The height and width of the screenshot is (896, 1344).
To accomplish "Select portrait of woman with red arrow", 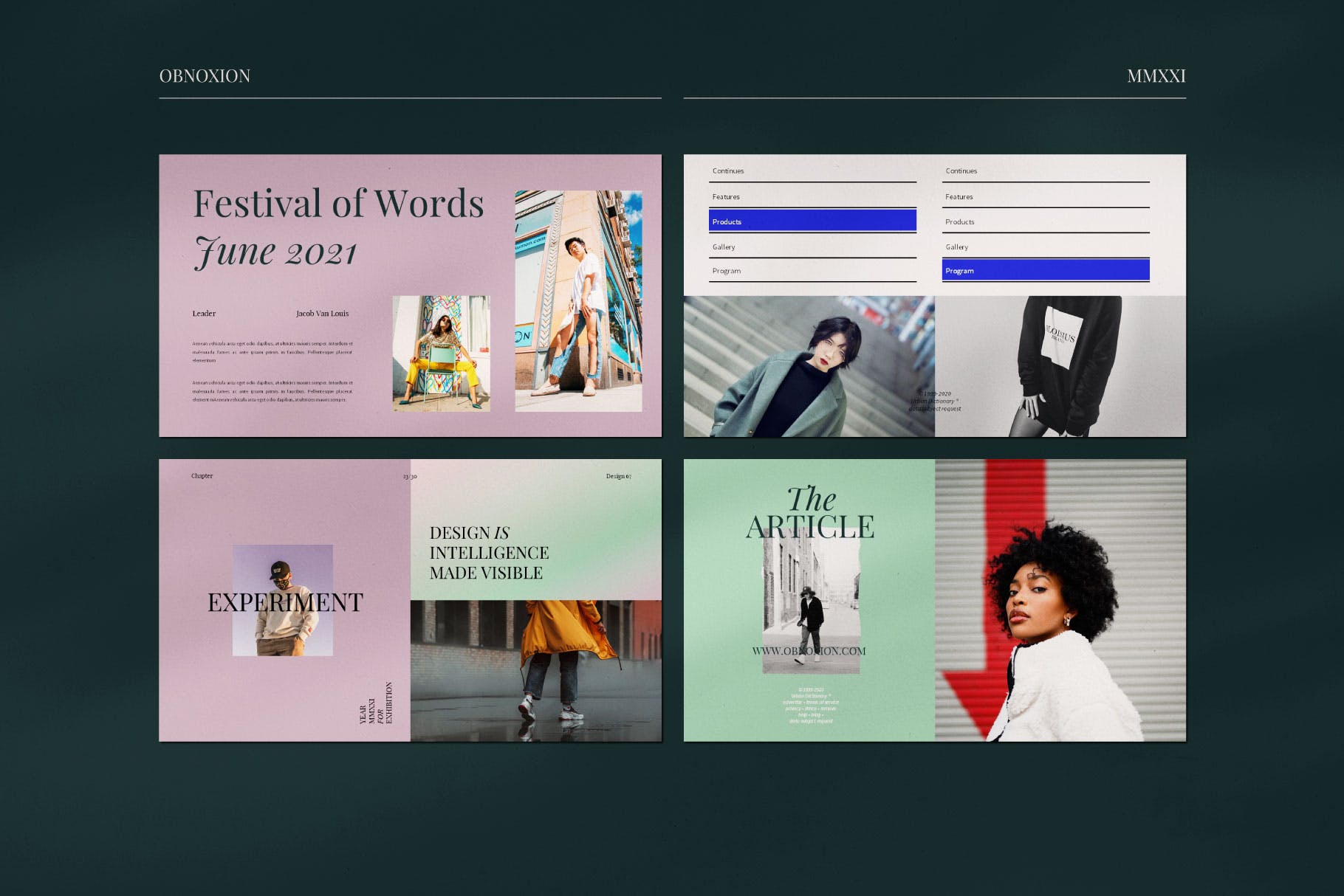I will [1060, 600].
